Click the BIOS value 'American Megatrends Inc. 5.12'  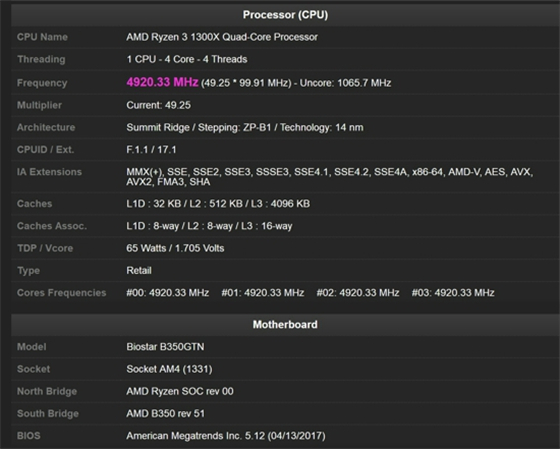[196, 436]
